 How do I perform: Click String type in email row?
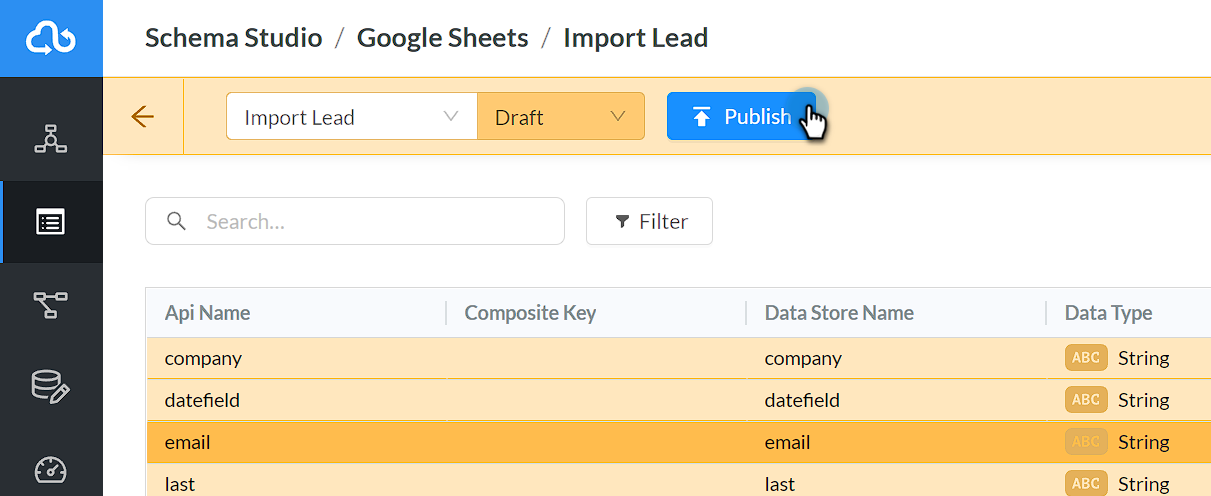(x=1144, y=442)
